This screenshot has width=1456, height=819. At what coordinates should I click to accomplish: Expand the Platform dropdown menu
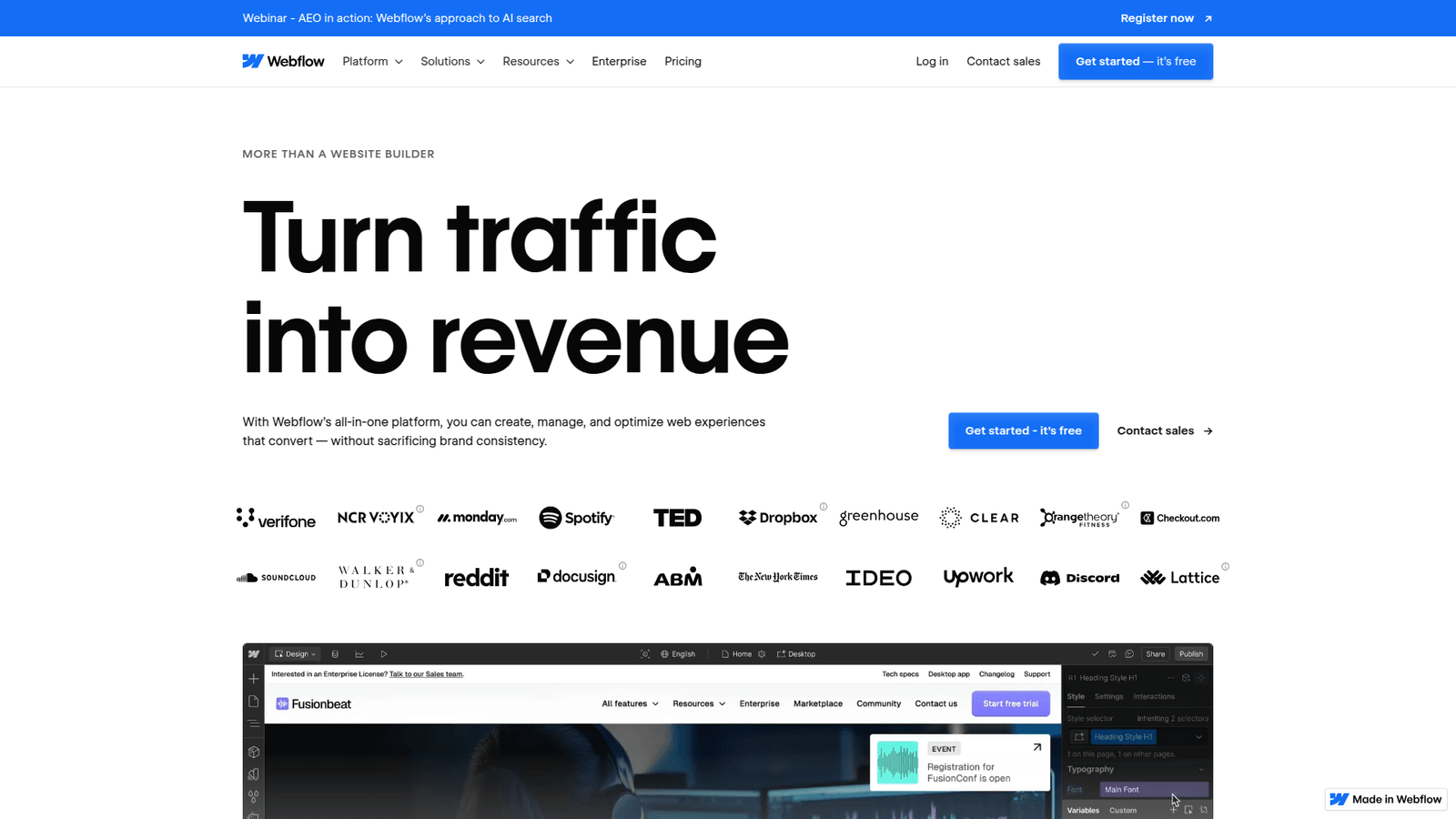(372, 61)
